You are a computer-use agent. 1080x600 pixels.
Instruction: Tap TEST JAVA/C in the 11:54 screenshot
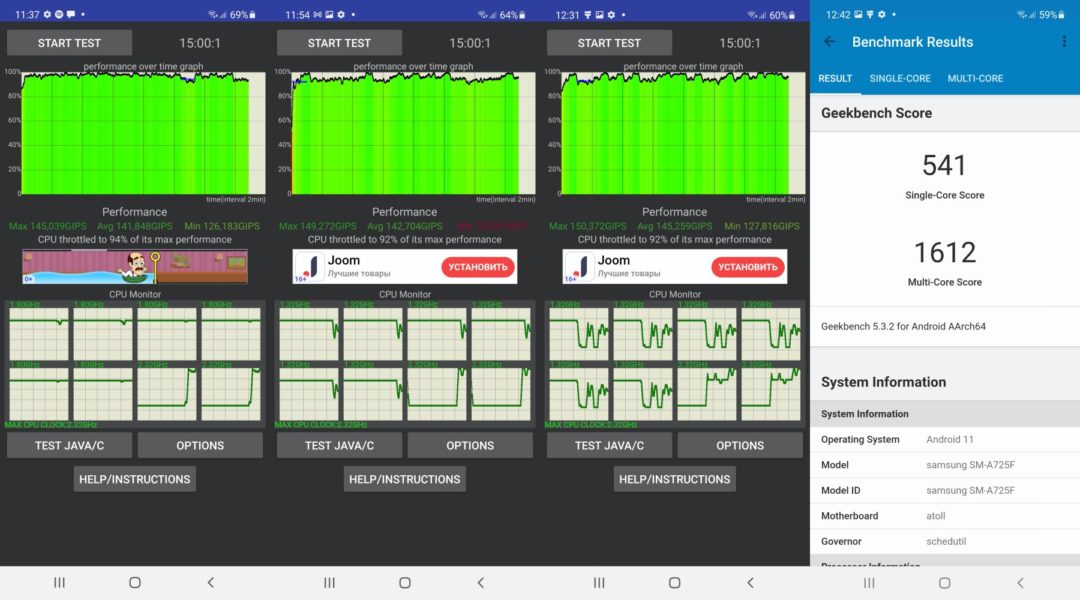339,446
